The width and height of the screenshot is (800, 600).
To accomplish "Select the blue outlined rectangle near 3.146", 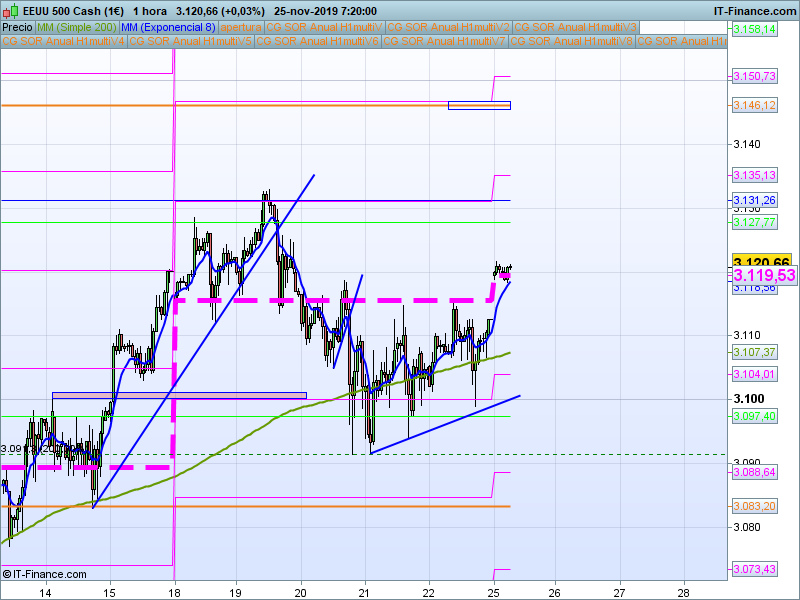I will 479,105.
